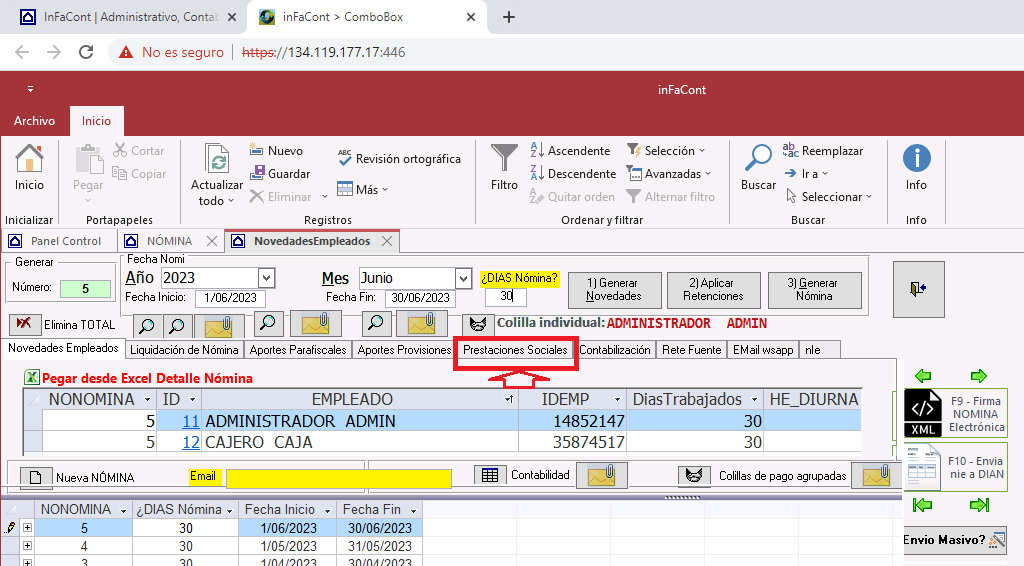Open the Buscar magnifier tool
Viewport: 1024px width, 566px height.
coord(758,158)
